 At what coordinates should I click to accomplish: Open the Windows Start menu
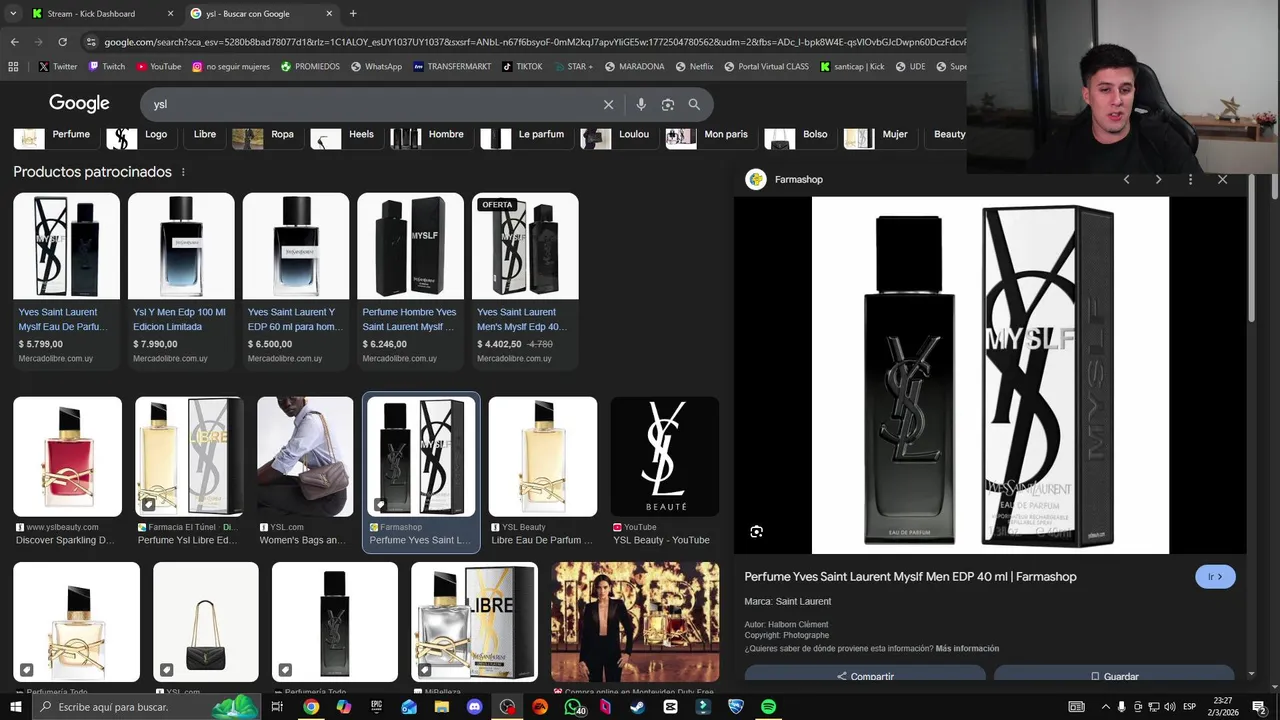[x=15, y=707]
